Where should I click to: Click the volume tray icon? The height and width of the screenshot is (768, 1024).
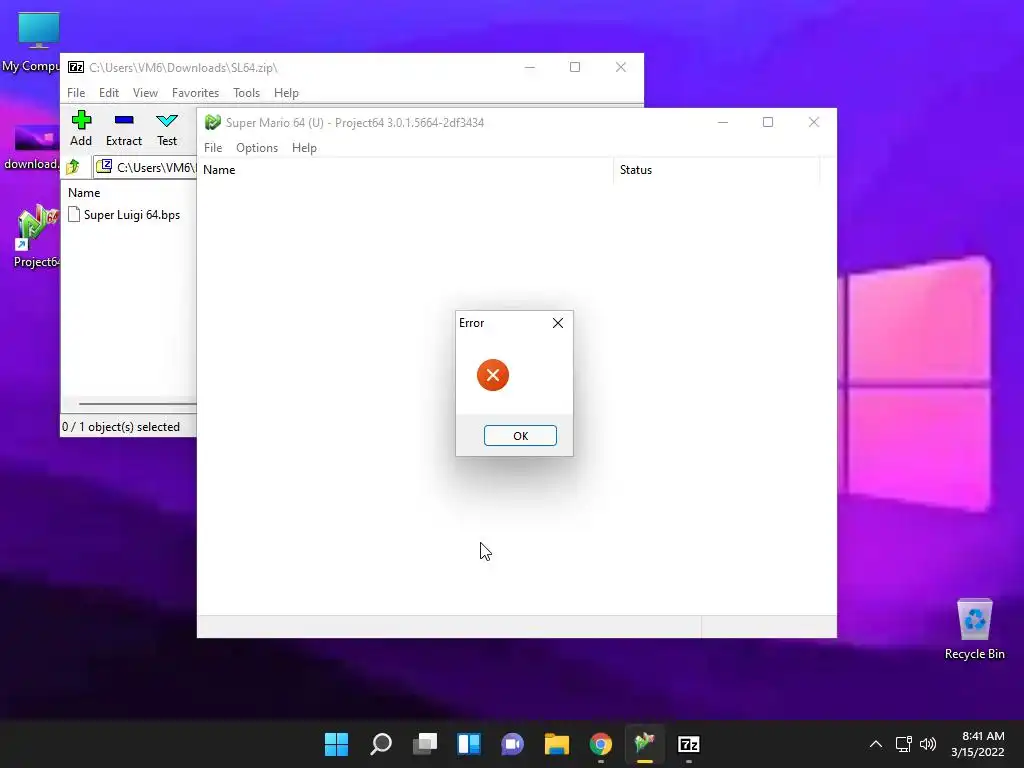tap(928, 744)
